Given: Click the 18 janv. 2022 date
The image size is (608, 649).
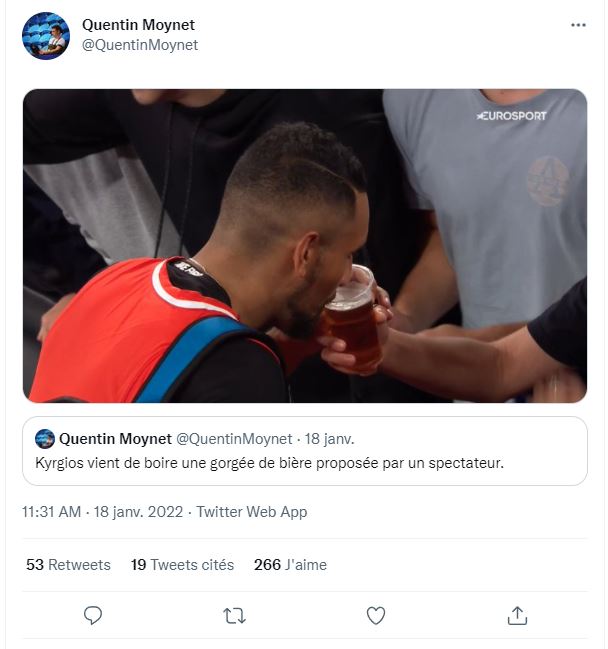Looking at the screenshot, I should click(140, 512).
